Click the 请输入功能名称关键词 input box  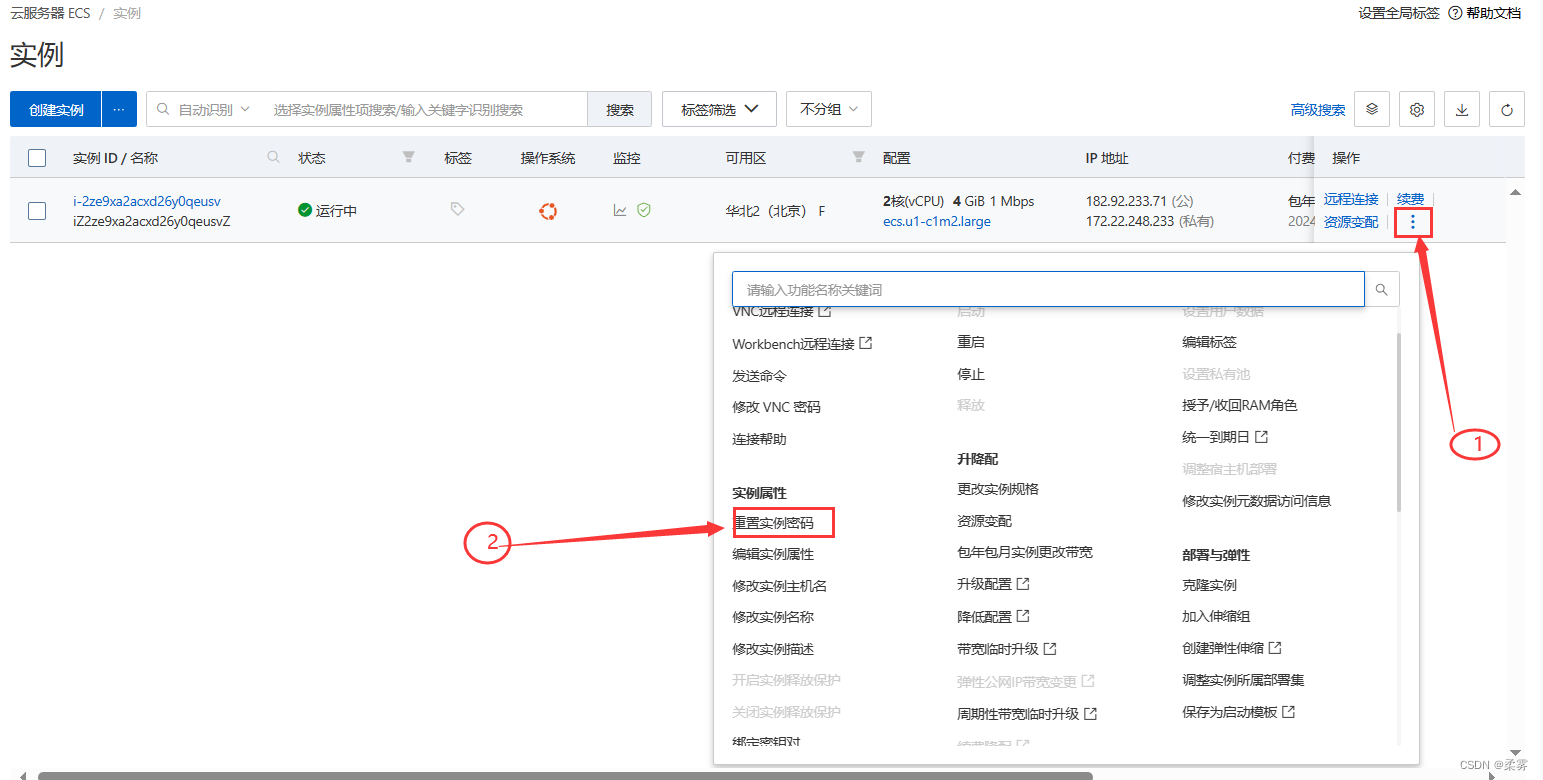[x=1048, y=290]
